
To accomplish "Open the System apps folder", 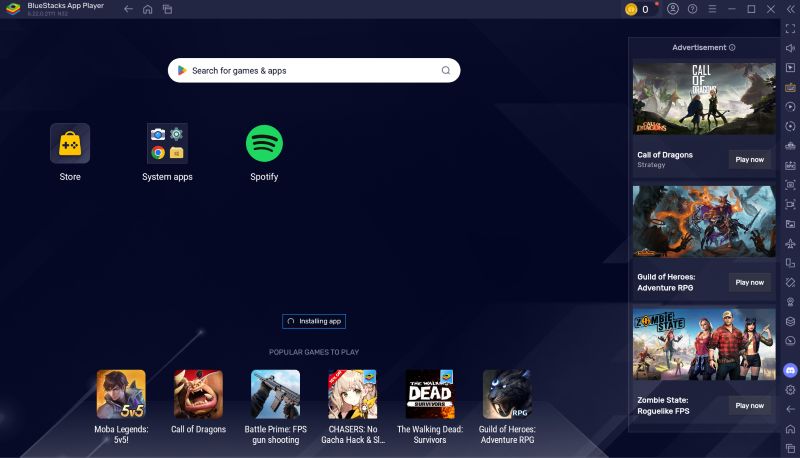I will pyautogui.click(x=167, y=143).
